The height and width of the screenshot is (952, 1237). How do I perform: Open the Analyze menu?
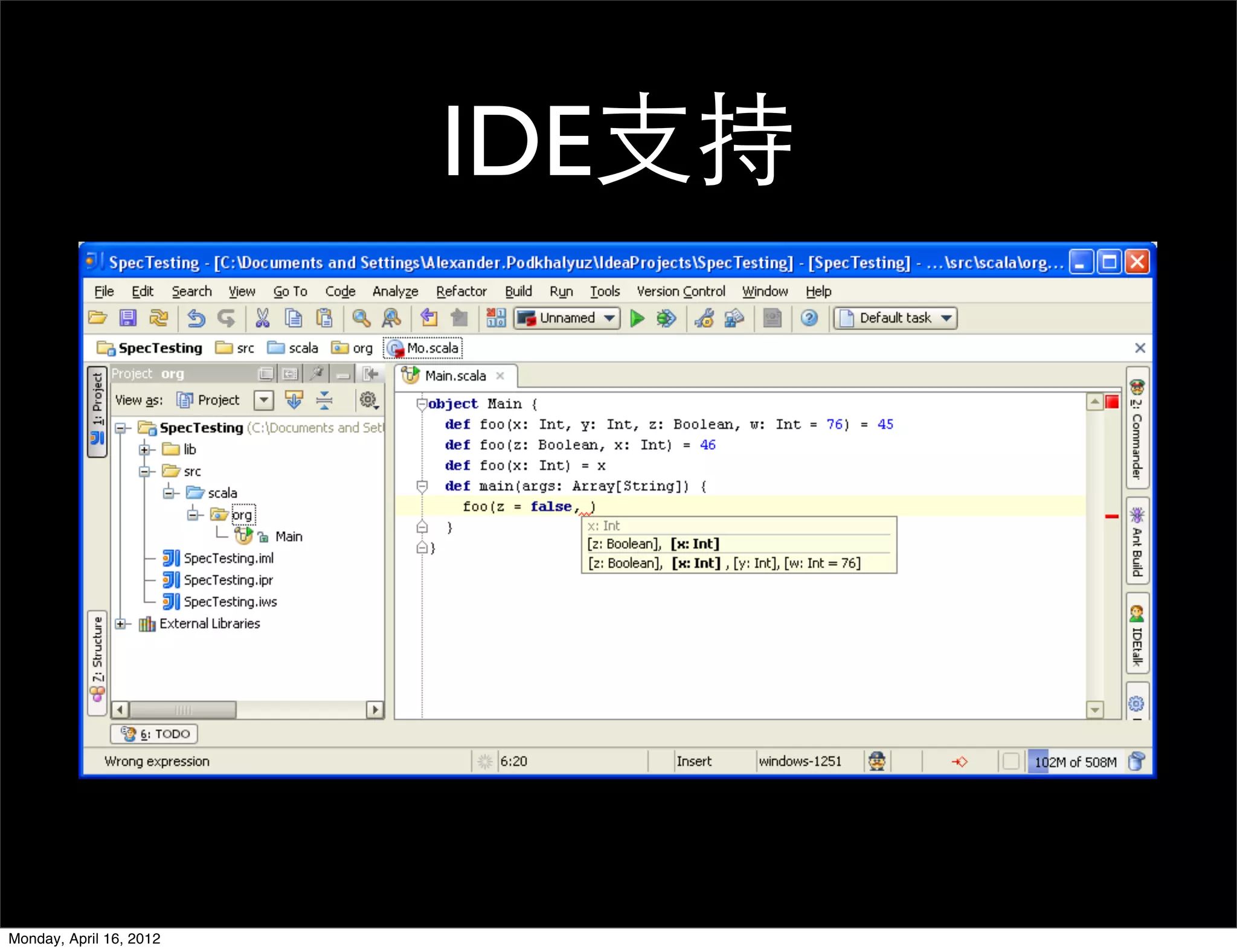point(395,291)
